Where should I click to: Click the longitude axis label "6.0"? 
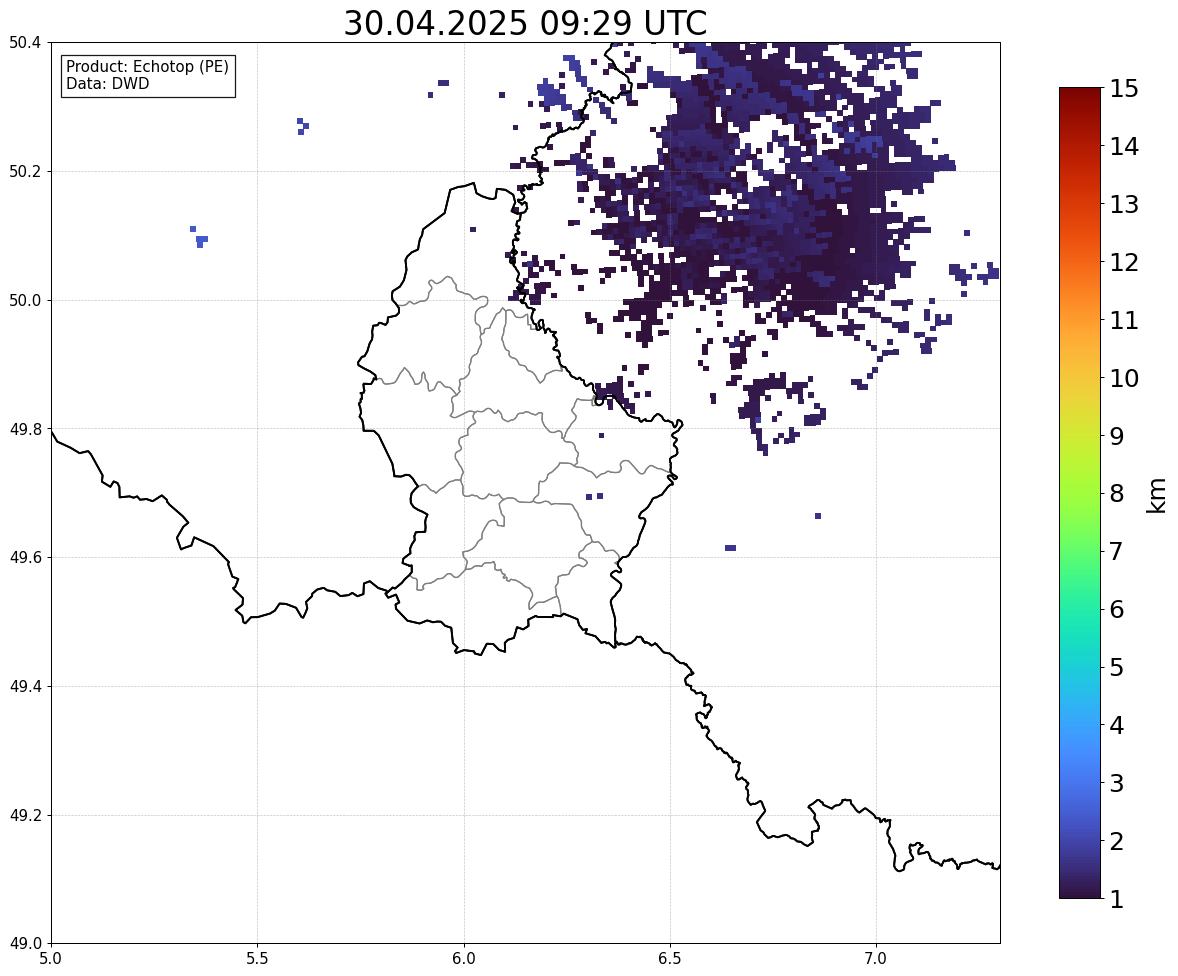pyautogui.click(x=464, y=959)
